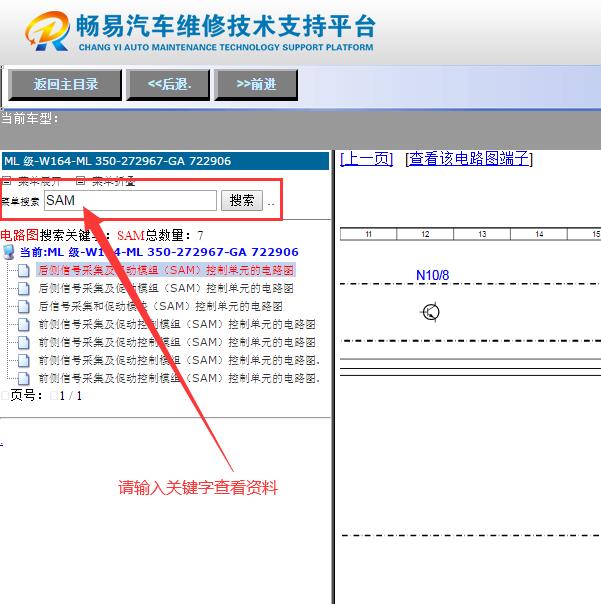Click the transistor symbol under N10/8
Viewport: 601px width, 604px height.
coord(431,312)
